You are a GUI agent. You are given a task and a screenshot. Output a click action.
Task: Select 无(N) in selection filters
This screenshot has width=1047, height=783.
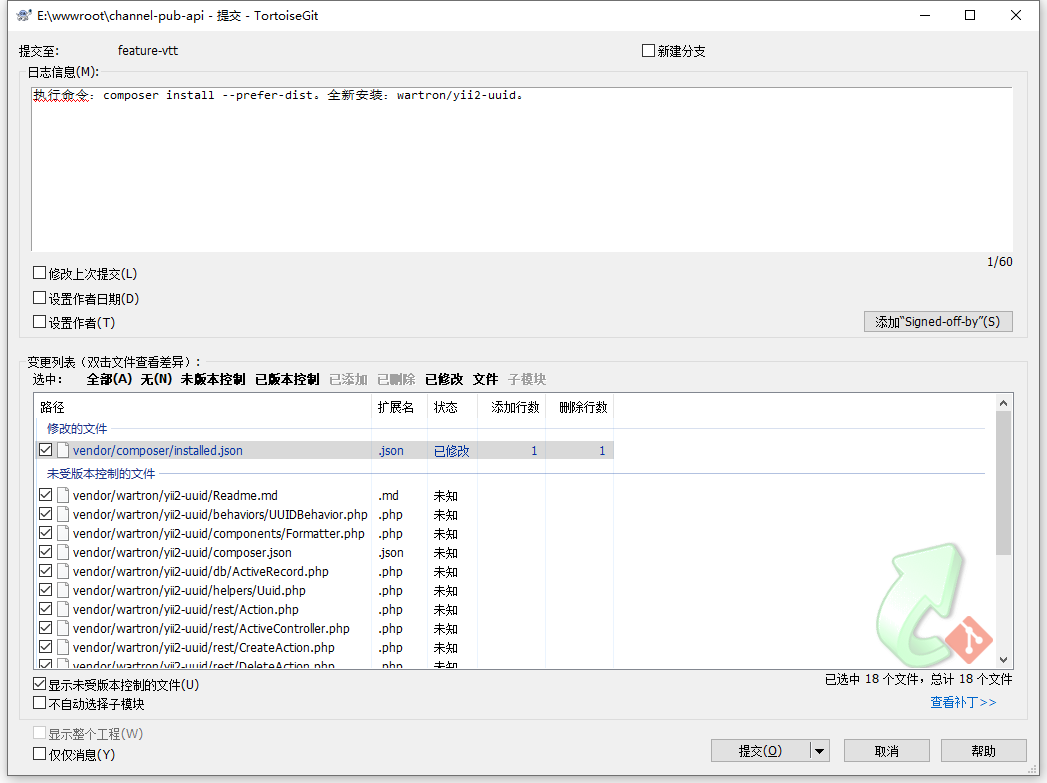(x=156, y=379)
